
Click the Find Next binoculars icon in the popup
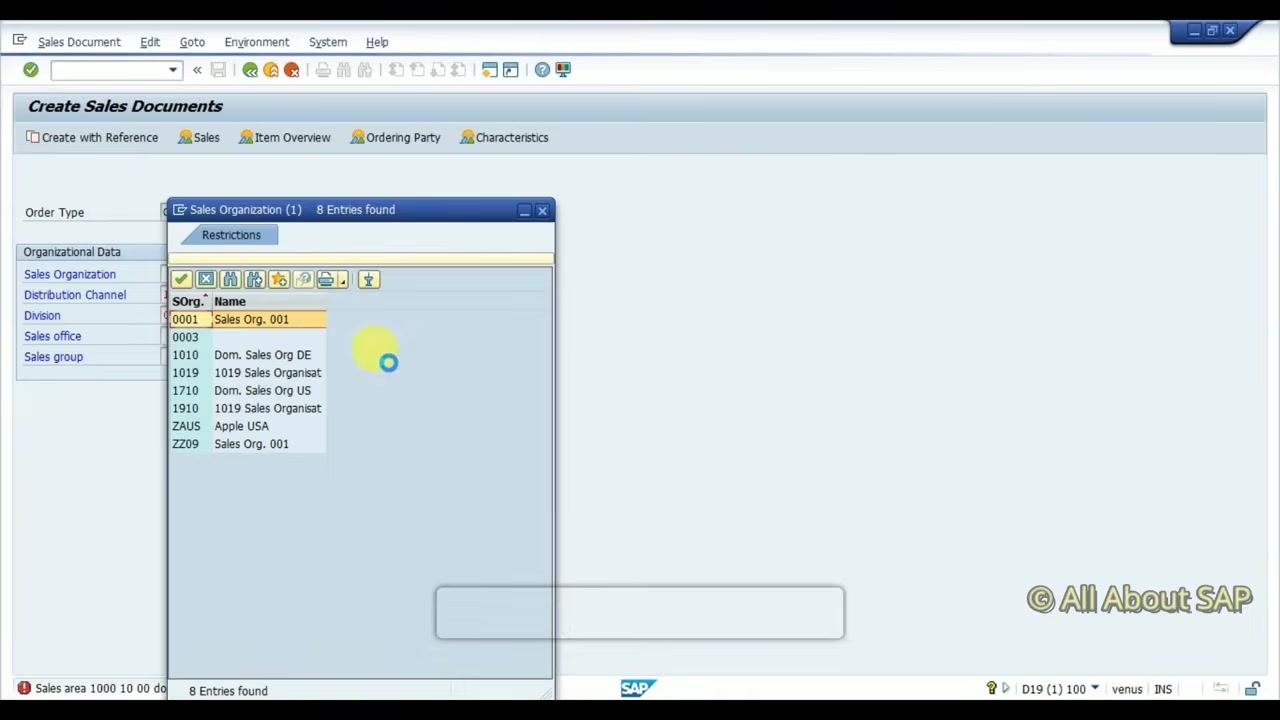[x=254, y=280]
